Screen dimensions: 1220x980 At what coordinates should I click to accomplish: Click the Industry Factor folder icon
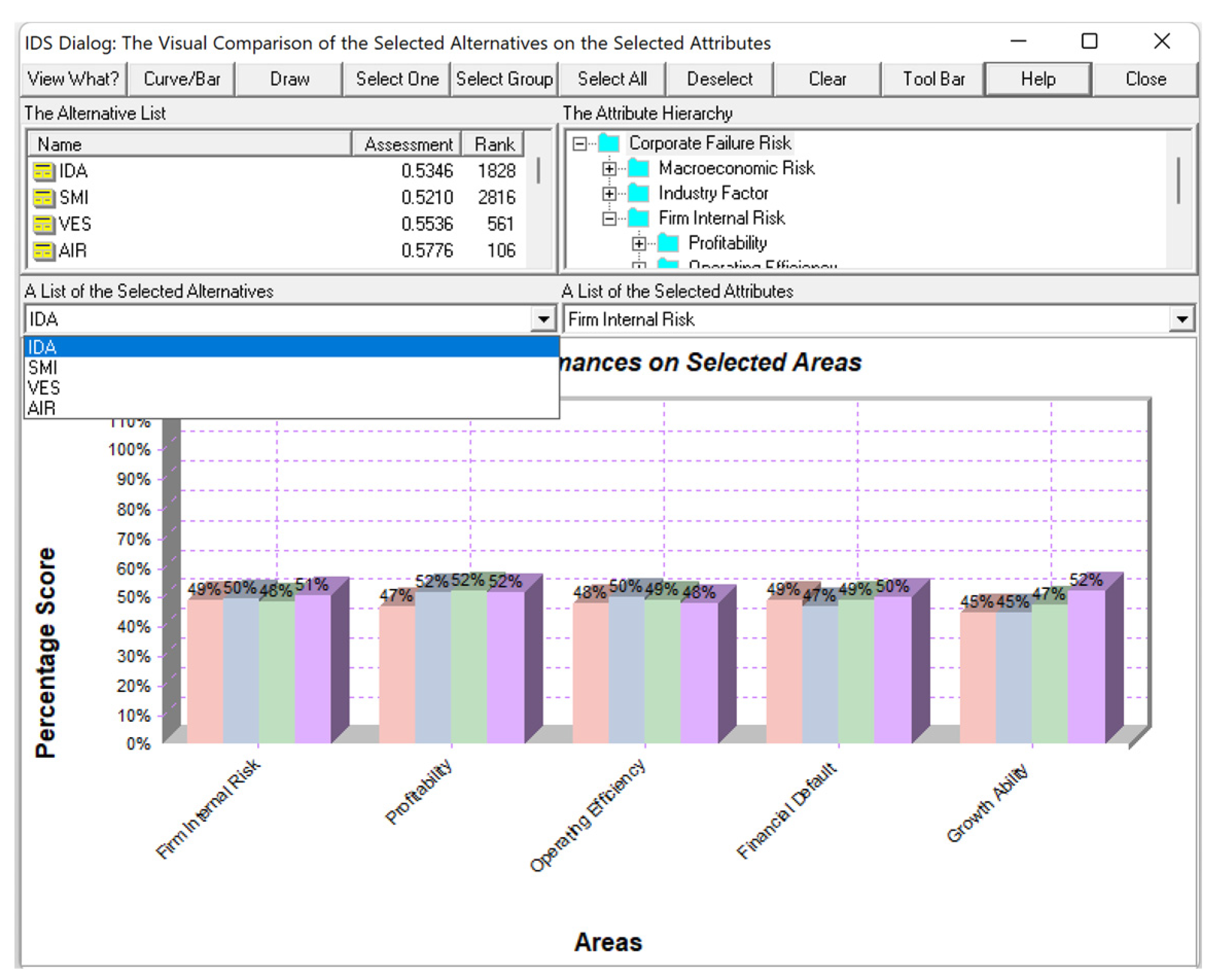639,193
